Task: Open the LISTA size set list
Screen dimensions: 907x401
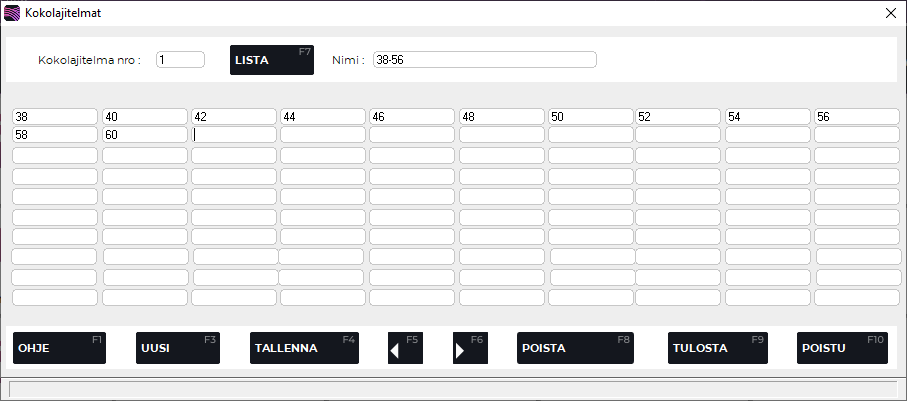Action: pos(271,60)
